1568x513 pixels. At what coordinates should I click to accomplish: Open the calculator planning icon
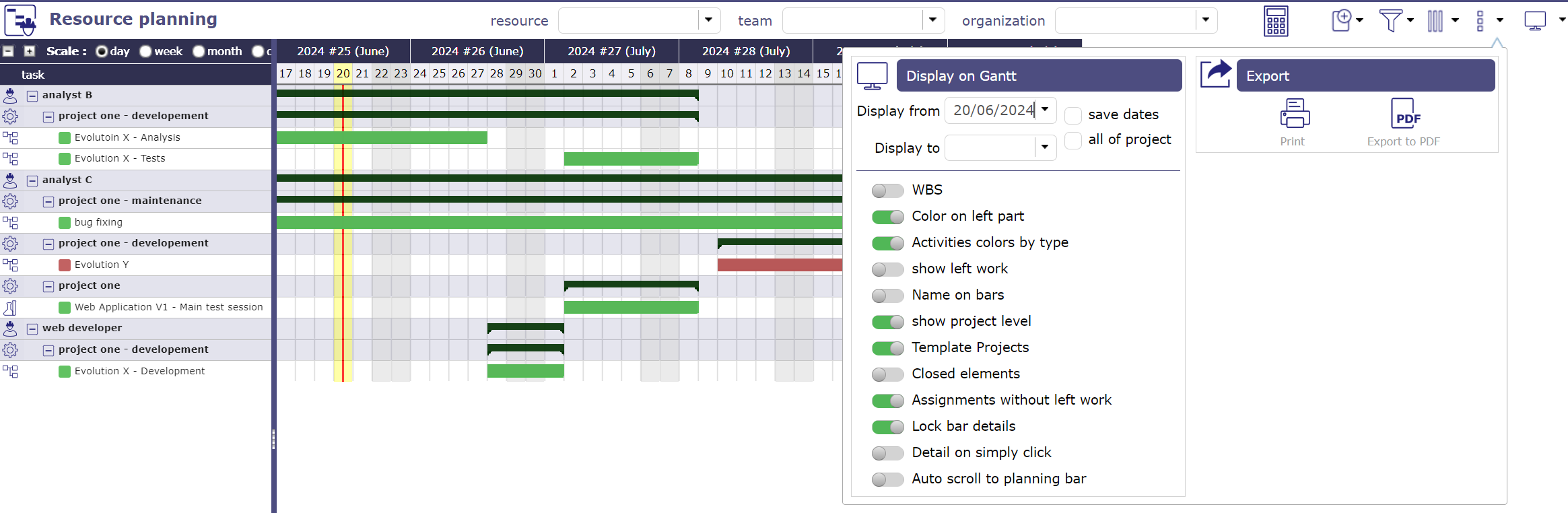[x=1276, y=21]
